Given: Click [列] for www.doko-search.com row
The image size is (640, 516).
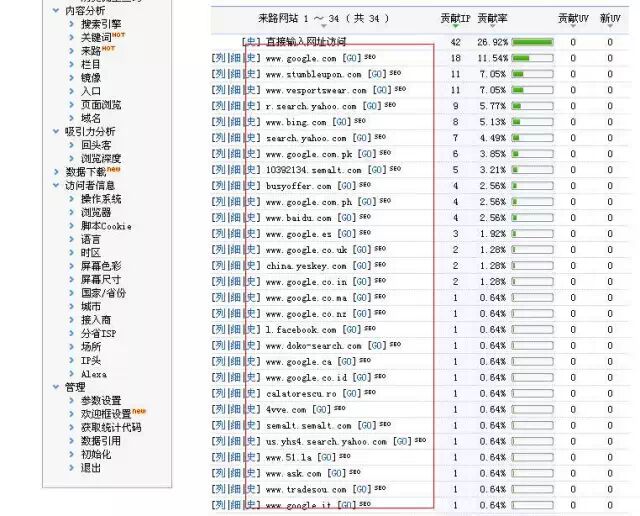Looking at the screenshot, I should point(219,345).
